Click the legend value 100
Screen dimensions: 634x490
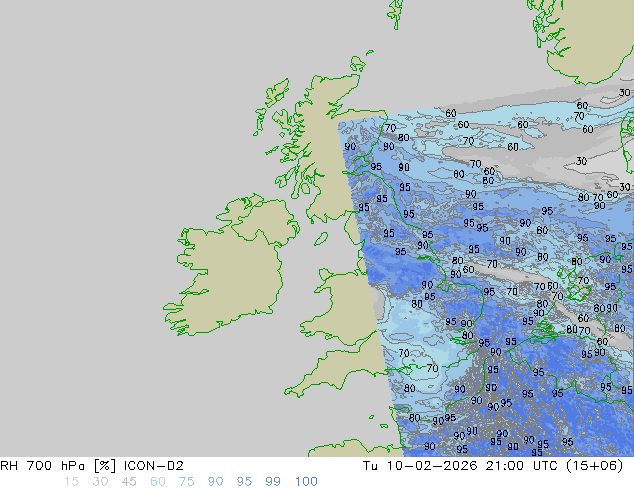tap(306, 482)
